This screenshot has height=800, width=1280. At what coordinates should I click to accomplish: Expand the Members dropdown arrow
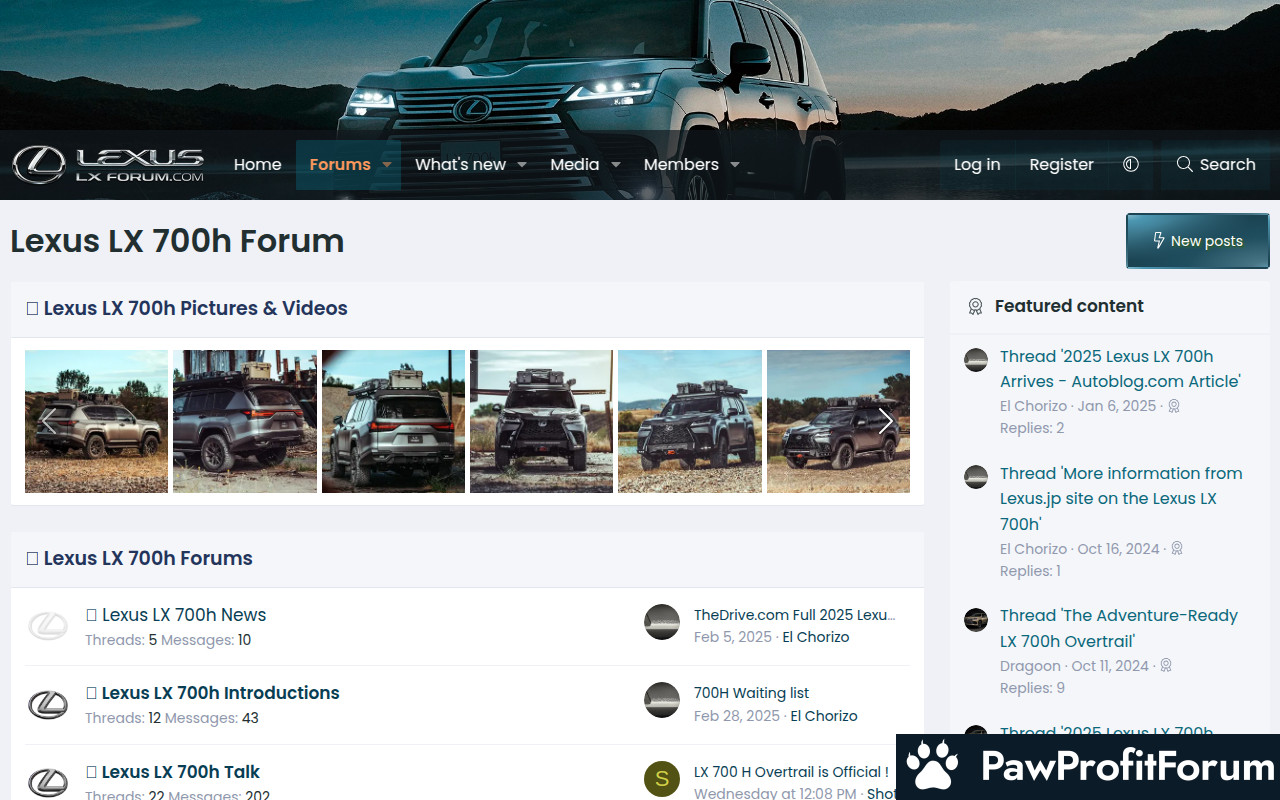click(x=735, y=165)
